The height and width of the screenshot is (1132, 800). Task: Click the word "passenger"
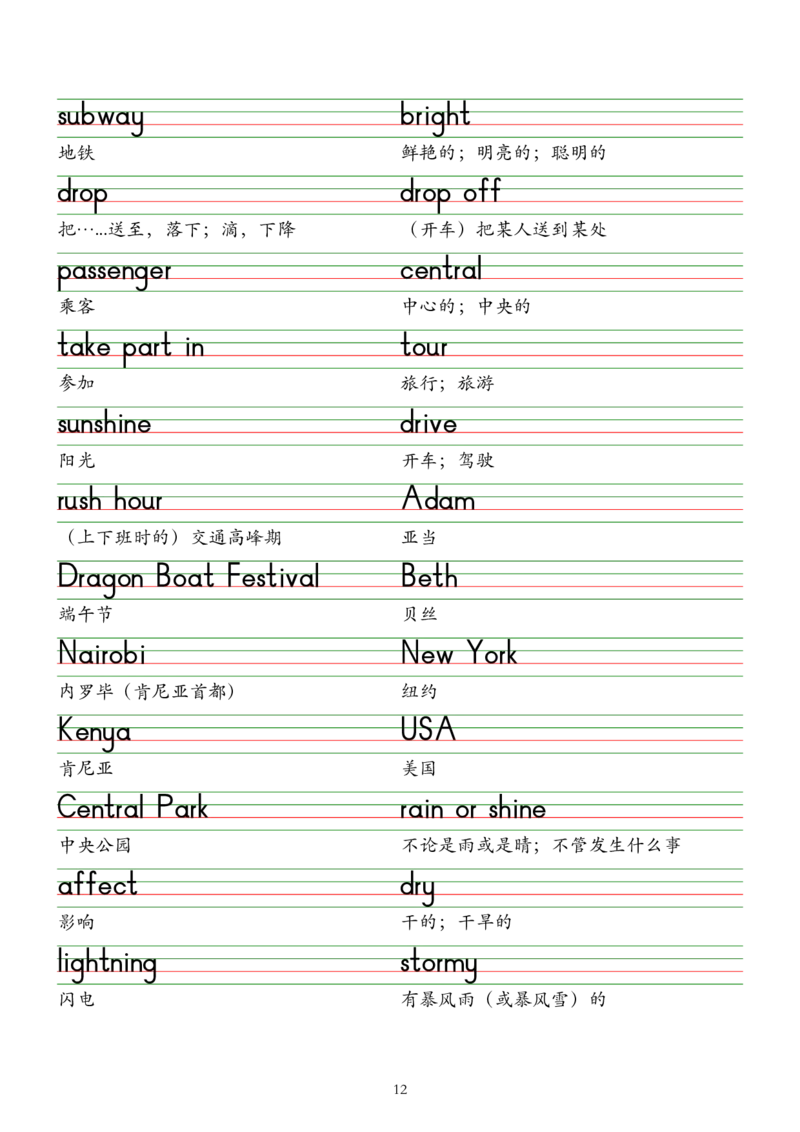click(114, 272)
